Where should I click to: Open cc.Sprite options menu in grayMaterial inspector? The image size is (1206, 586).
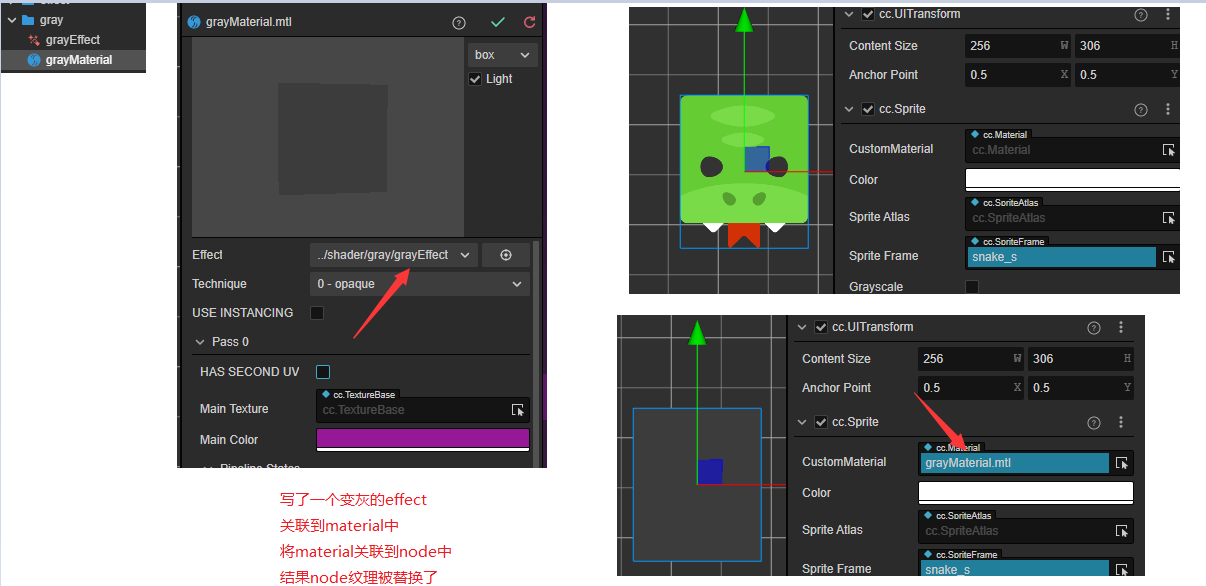pyautogui.click(x=1121, y=422)
